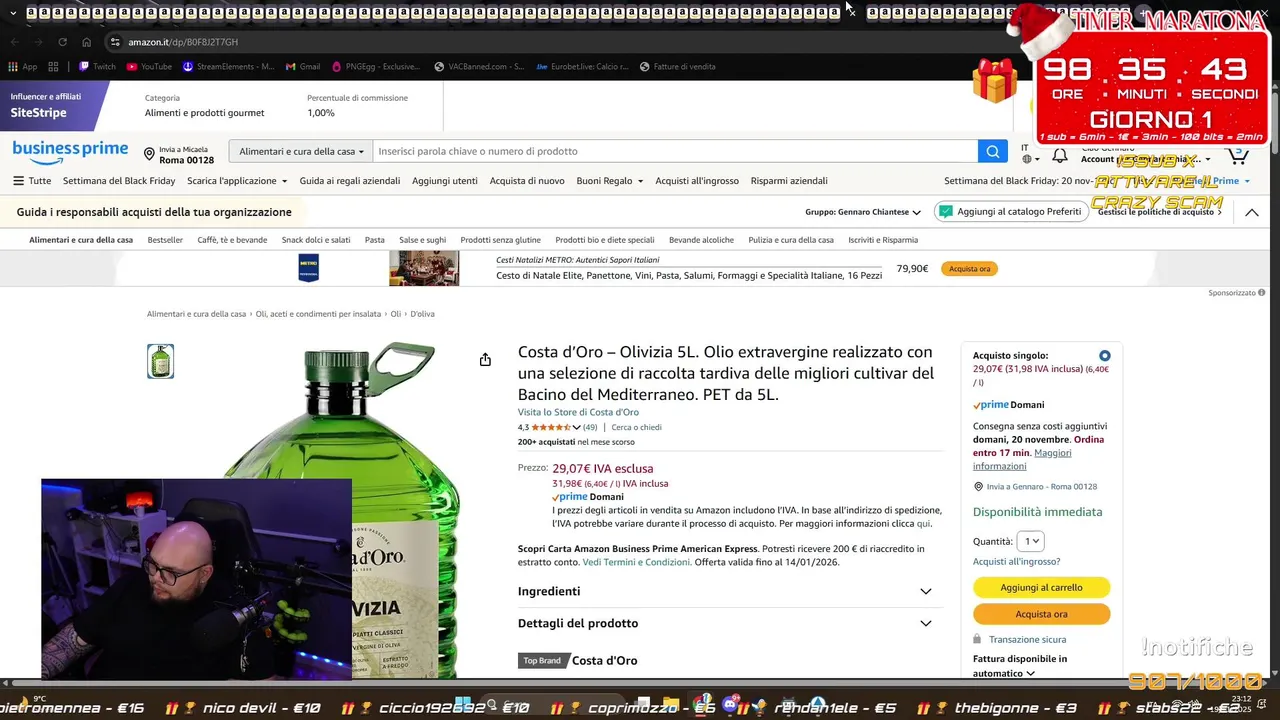1280x720 pixels.
Task: Select the Snack dolci e salati tab
Action: coord(316,240)
